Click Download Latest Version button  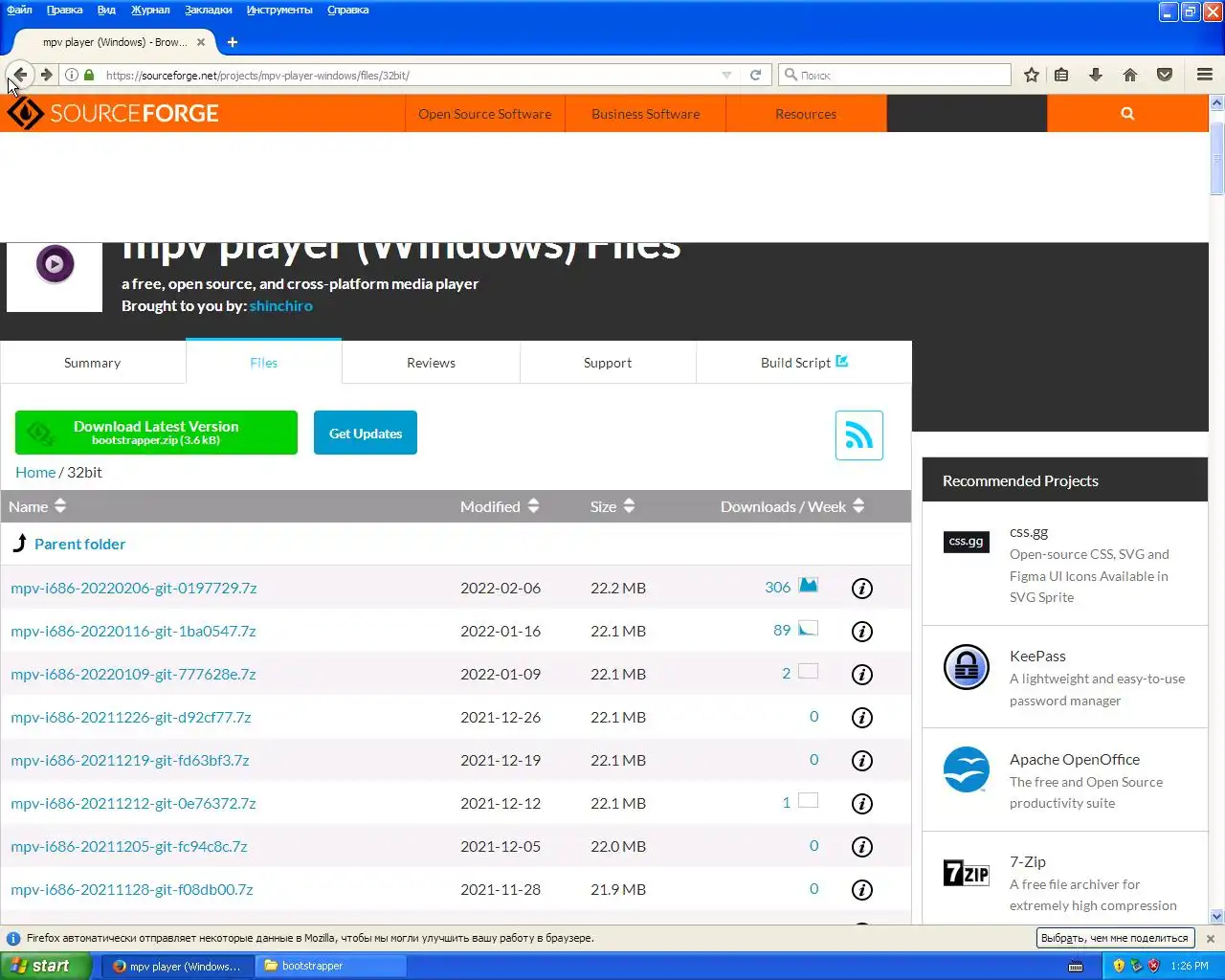pyautogui.click(x=156, y=433)
